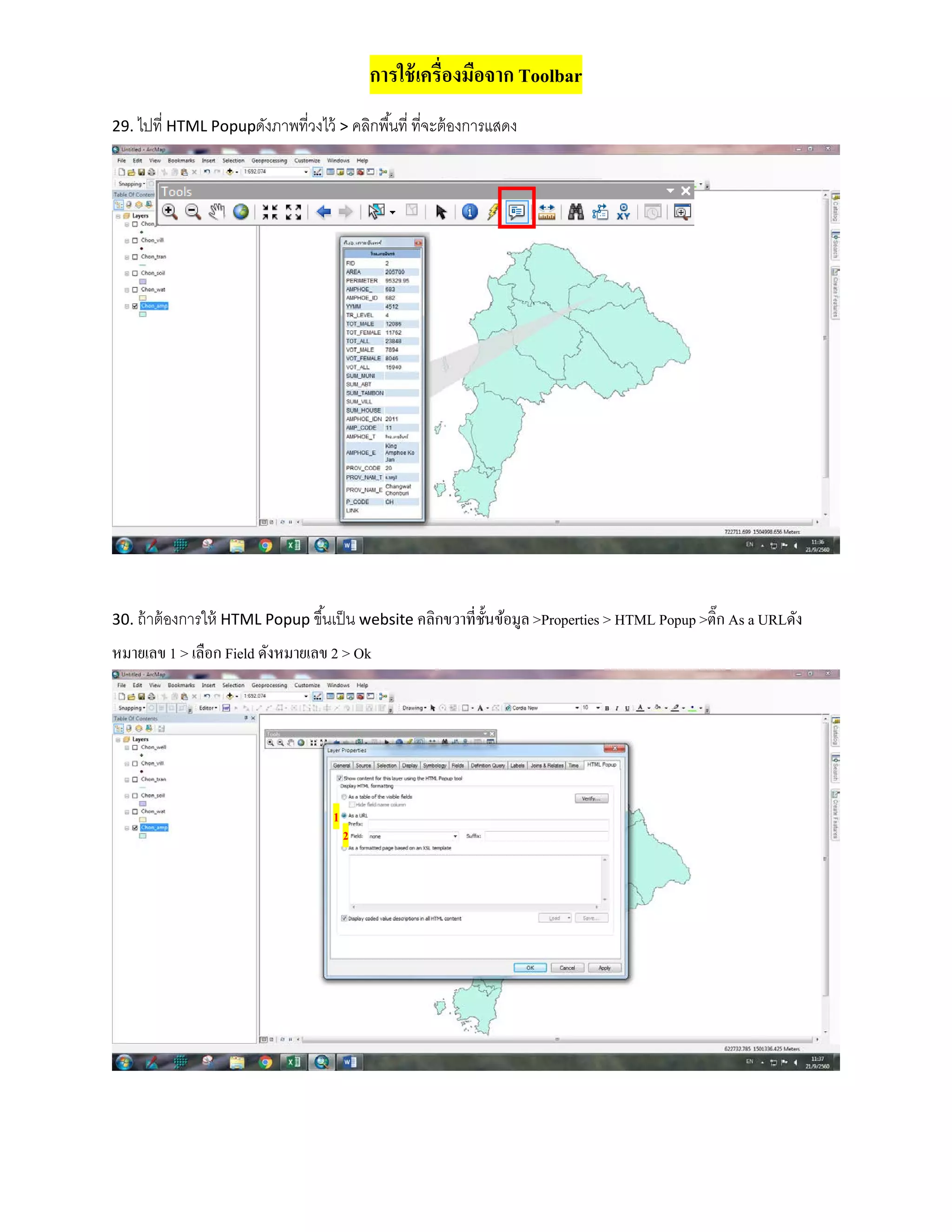Click OK in the Layer Properties dialog
Viewport: 952px width, 1232px height.
pos(530,968)
